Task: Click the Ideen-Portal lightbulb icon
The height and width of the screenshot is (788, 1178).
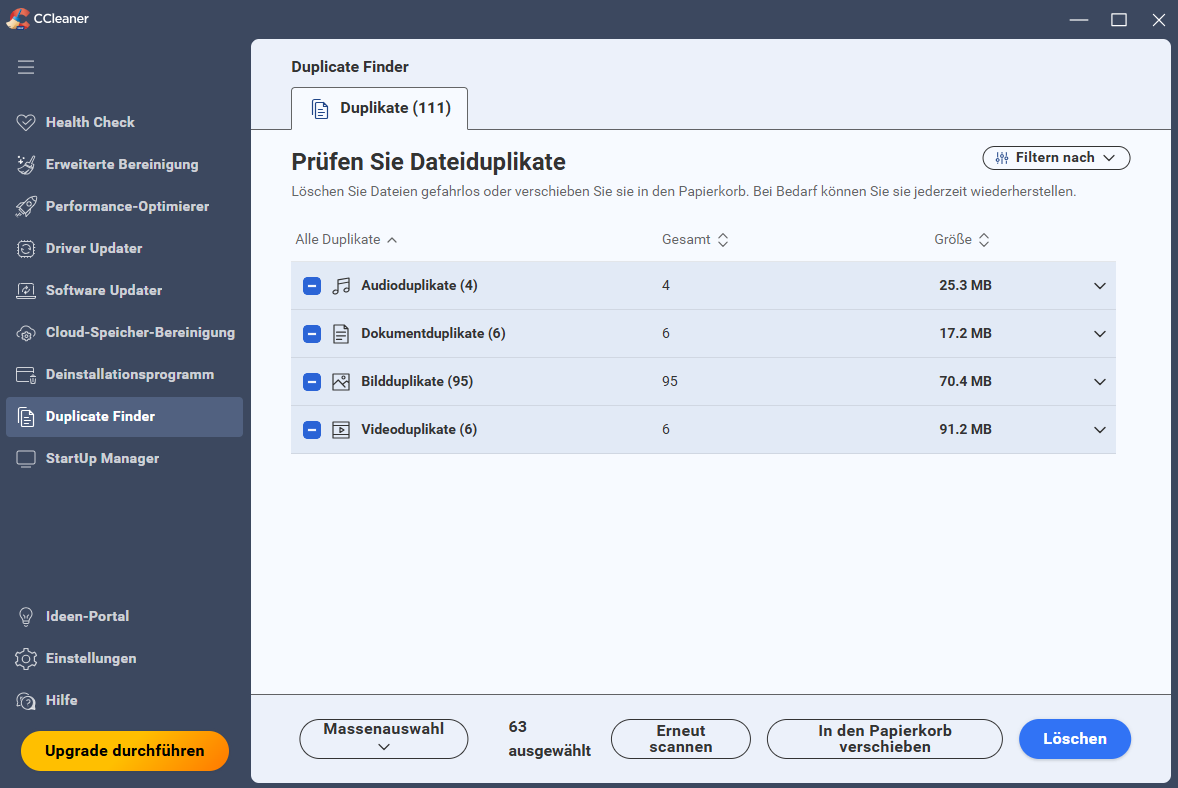Action: (26, 616)
